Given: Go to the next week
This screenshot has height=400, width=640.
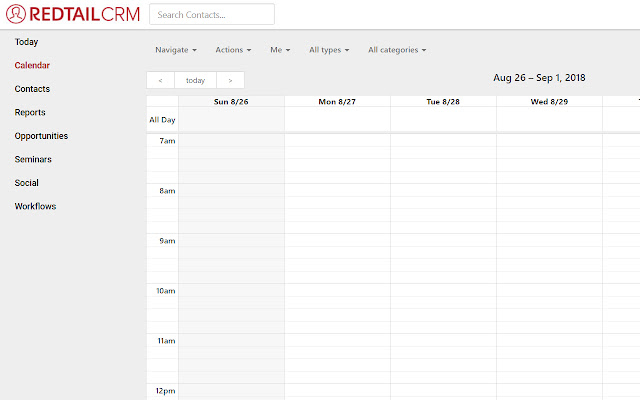Looking at the screenshot, I should tap(231, 80).
